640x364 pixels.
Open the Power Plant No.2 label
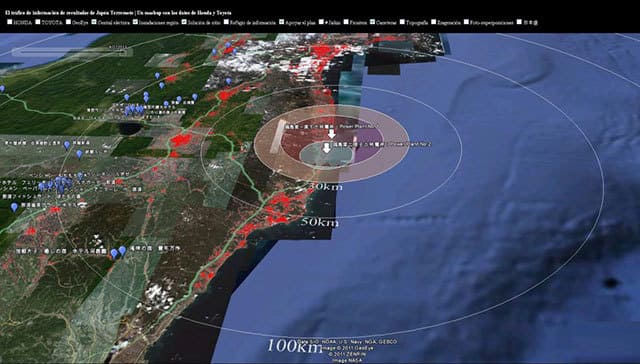pos(383,144)
